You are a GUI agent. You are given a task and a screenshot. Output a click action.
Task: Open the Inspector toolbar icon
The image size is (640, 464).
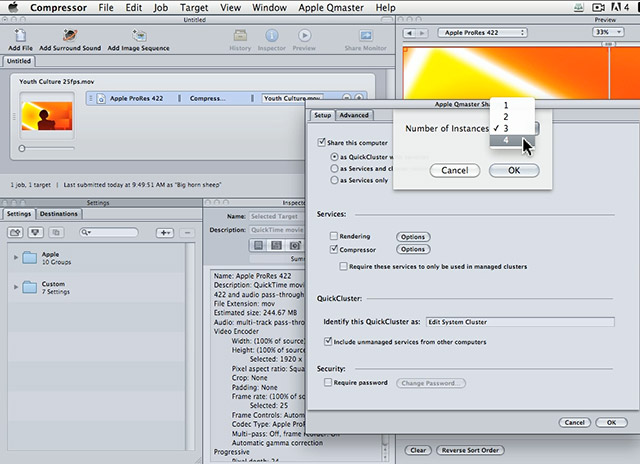click(x=272, y=36)
